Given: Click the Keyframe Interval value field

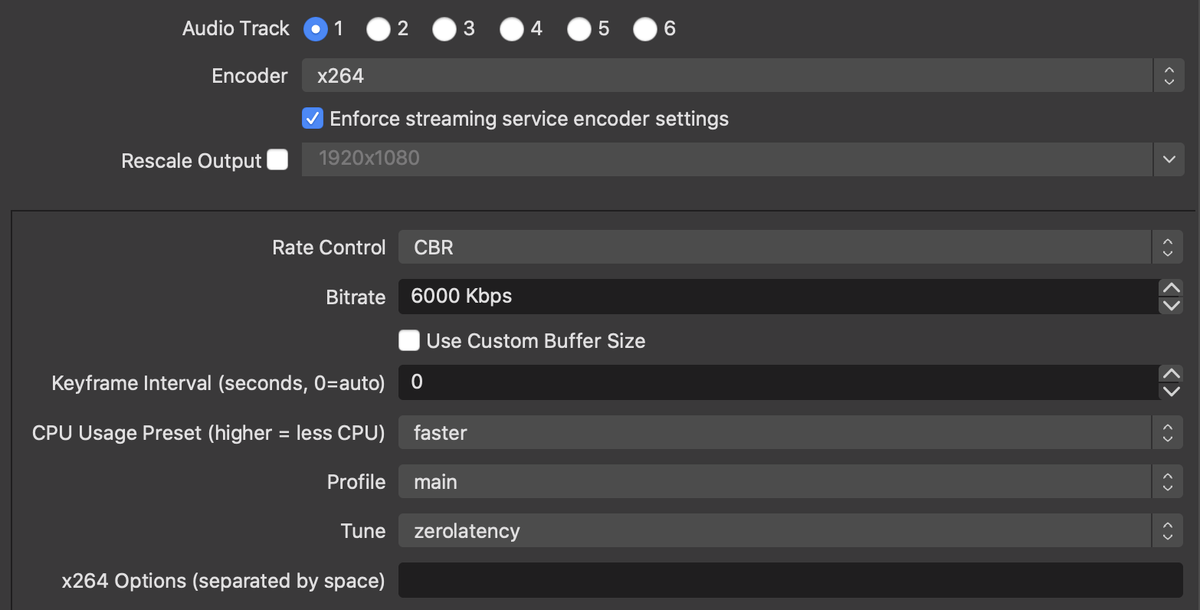Looking at the screenshot, I should pyautogui.click(x=700, y=382).
